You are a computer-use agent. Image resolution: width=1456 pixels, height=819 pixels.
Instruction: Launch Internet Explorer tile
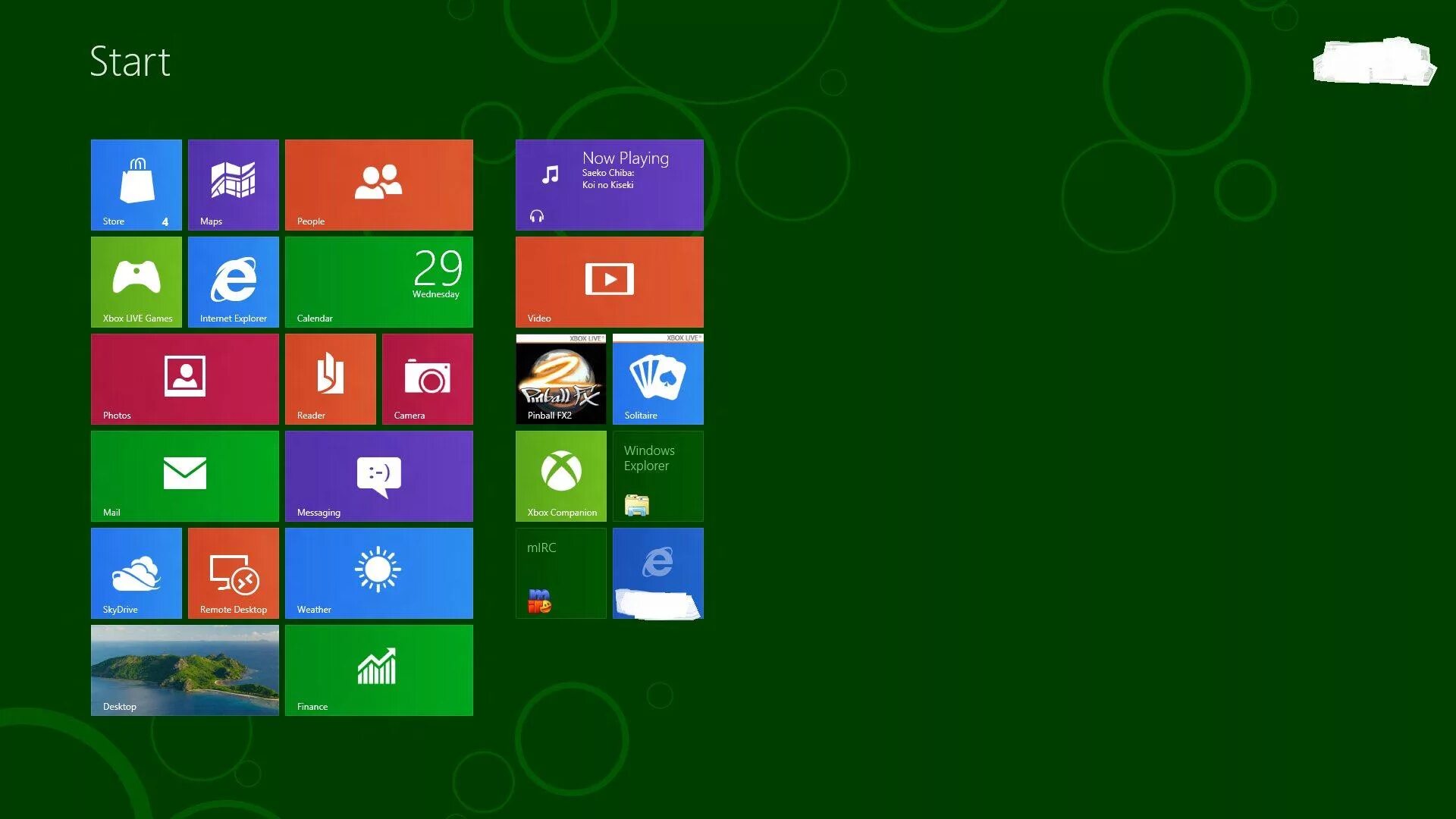pyautogui.click(x=234, y=281)
